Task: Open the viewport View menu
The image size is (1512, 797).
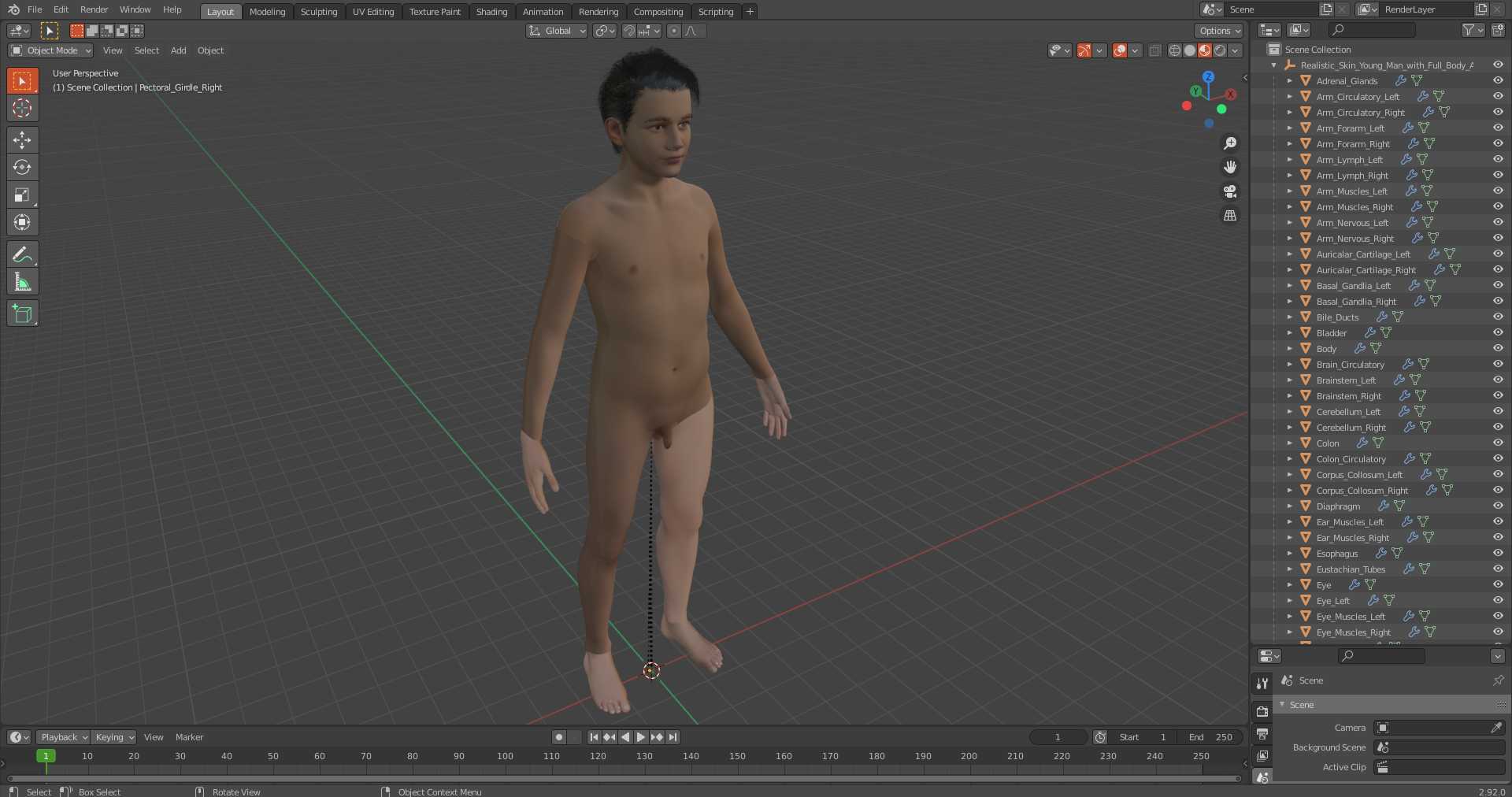Action: 113,50
